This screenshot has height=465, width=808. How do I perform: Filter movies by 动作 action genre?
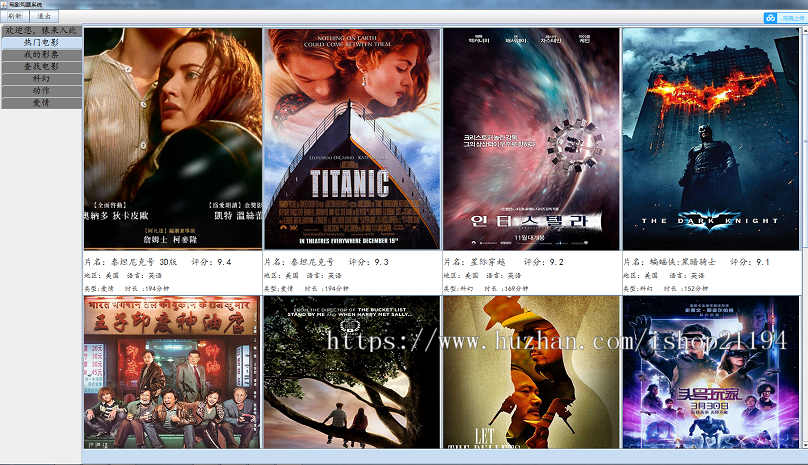point(41,91)
